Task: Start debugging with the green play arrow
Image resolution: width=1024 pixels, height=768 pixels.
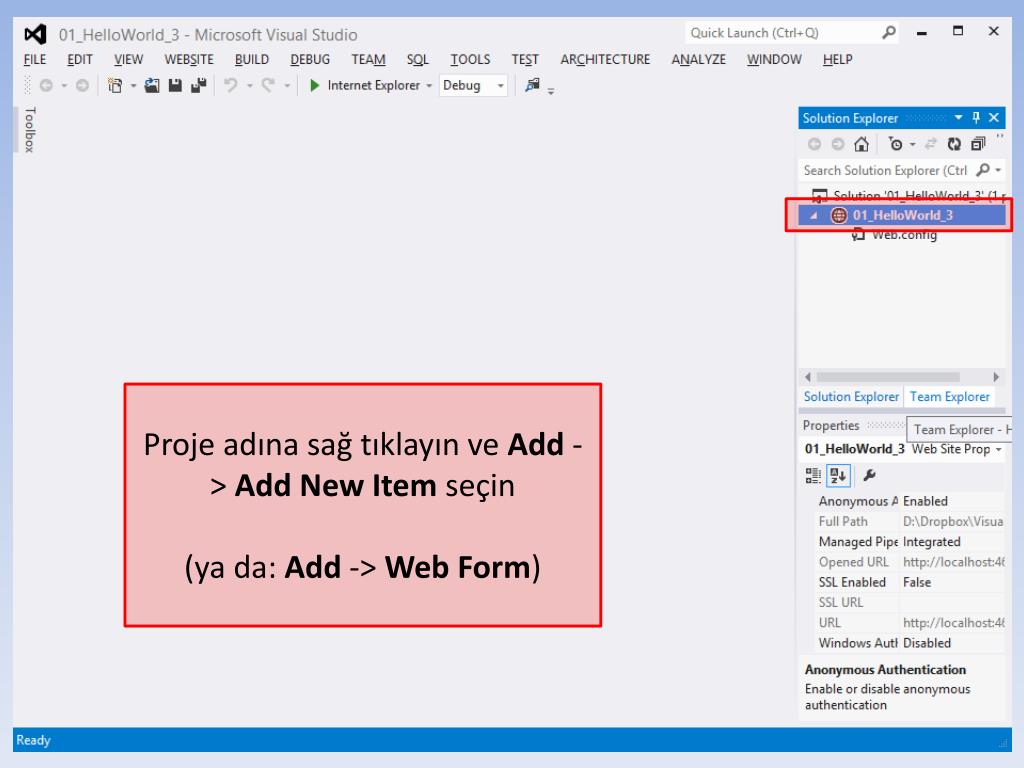Action: (315, 86)
